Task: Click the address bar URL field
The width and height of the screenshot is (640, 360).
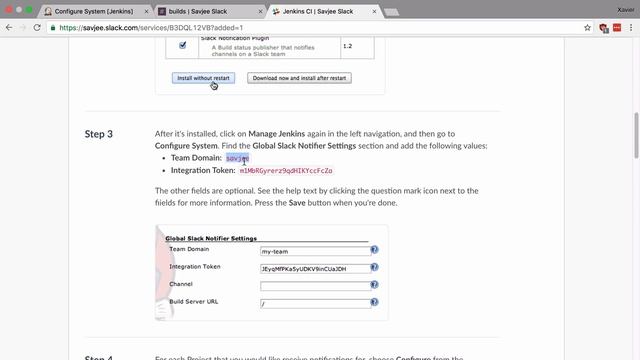Action: [314, 28]
